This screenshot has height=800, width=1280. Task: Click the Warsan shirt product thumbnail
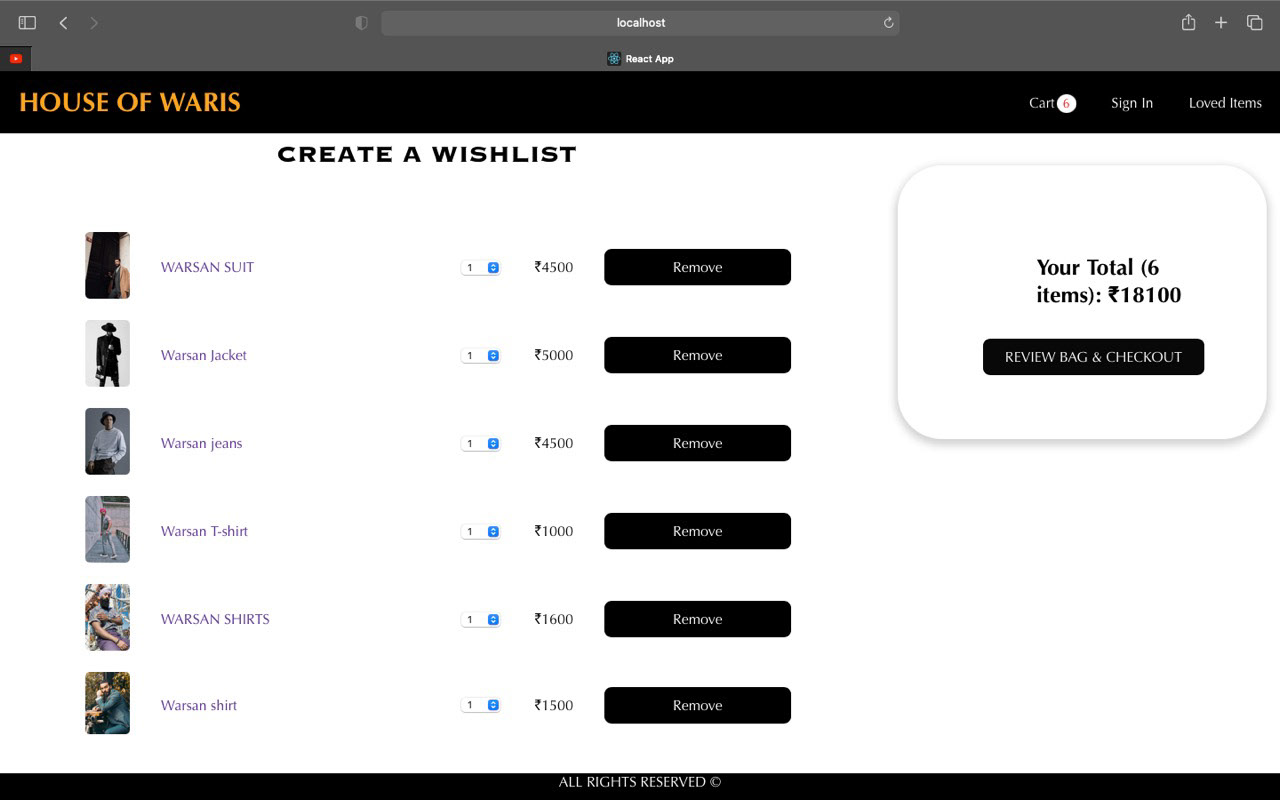pos(107,703)
